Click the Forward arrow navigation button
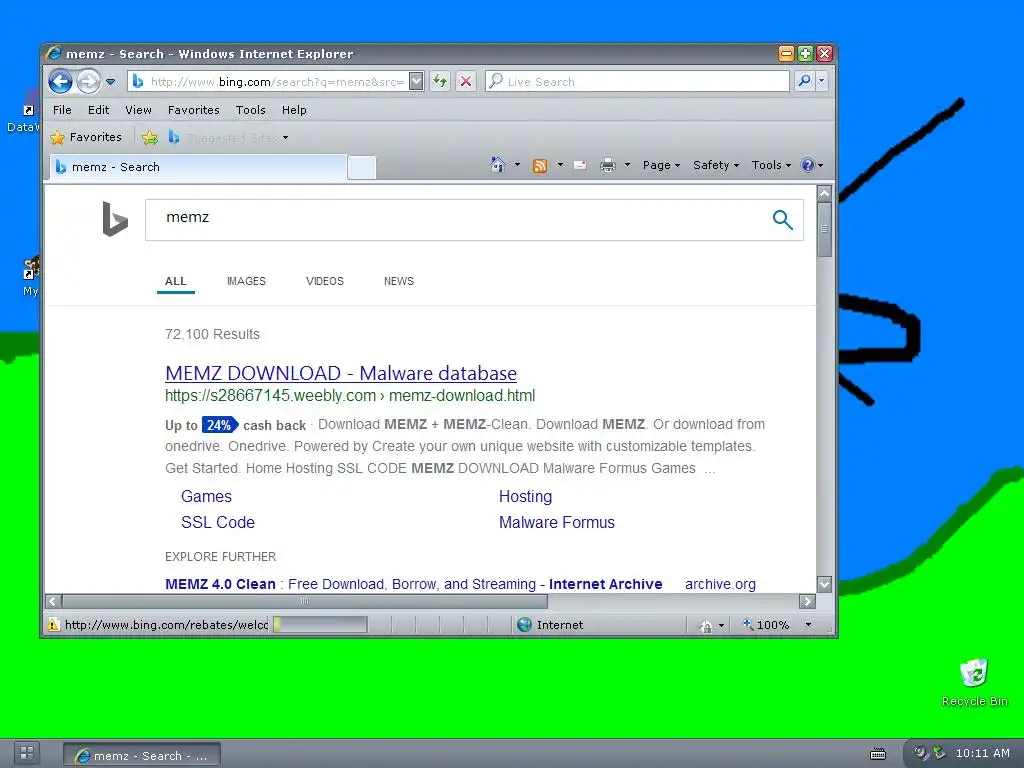This screenshot has width=1024, height=768. tap(88, 82)
